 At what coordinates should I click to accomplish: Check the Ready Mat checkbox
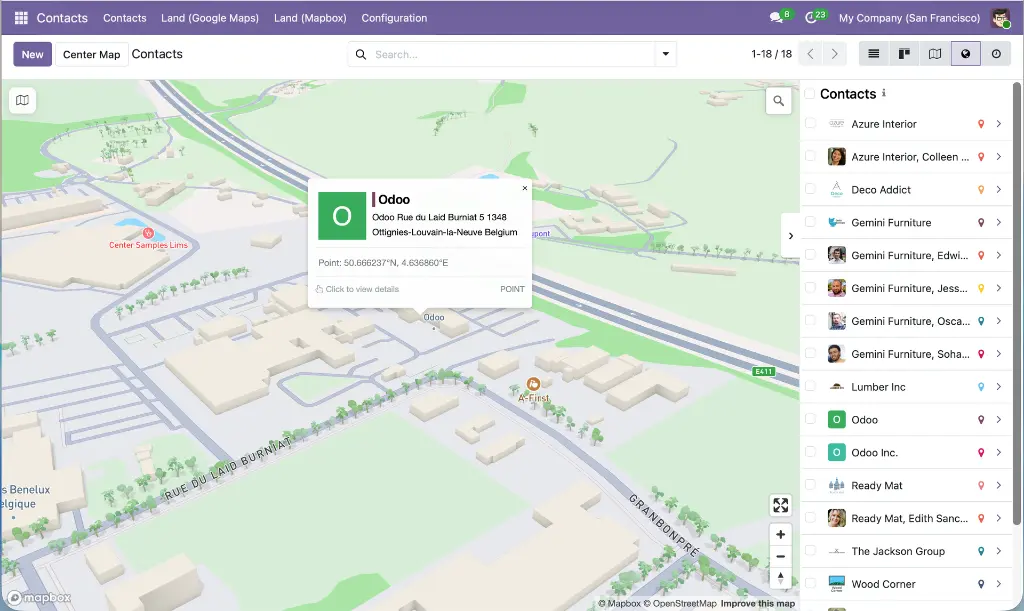click(810, 484)
